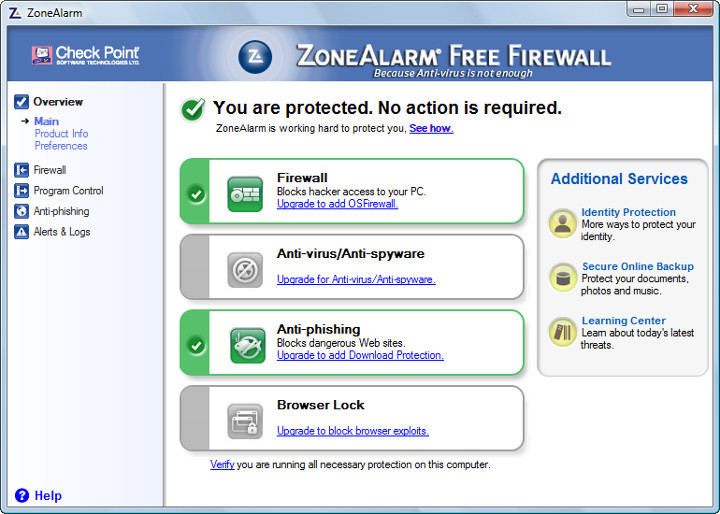Click the Browser Lock icon

[x=245, y=421]
